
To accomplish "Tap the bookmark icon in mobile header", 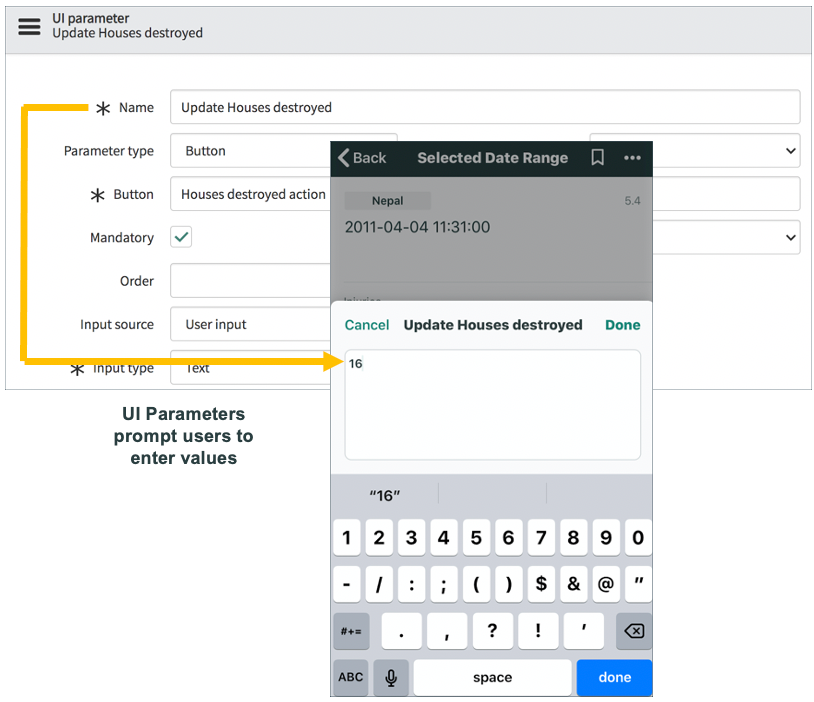I will click(x=598, y=157).
